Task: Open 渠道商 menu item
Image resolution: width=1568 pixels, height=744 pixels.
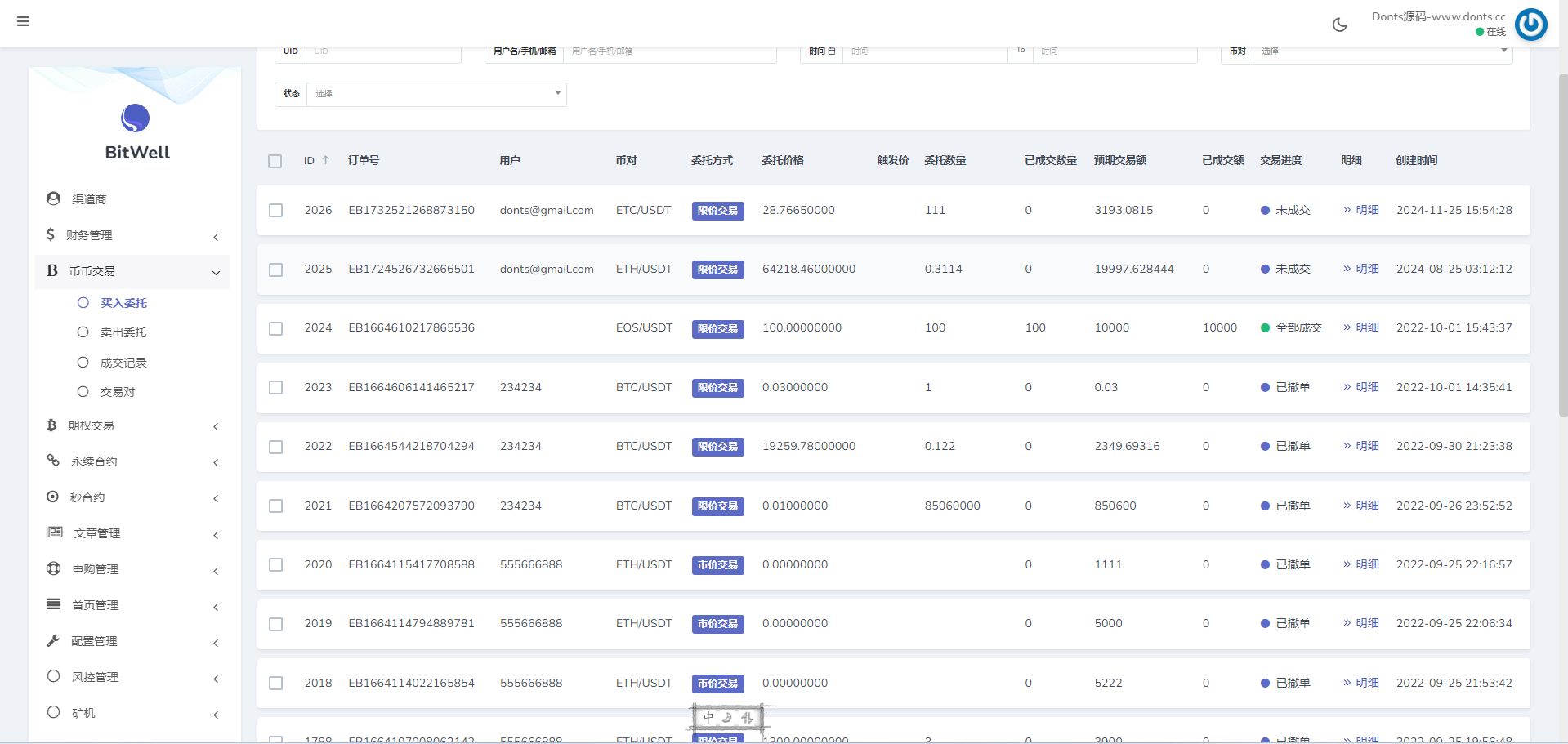Action: (x=89, y=199)
